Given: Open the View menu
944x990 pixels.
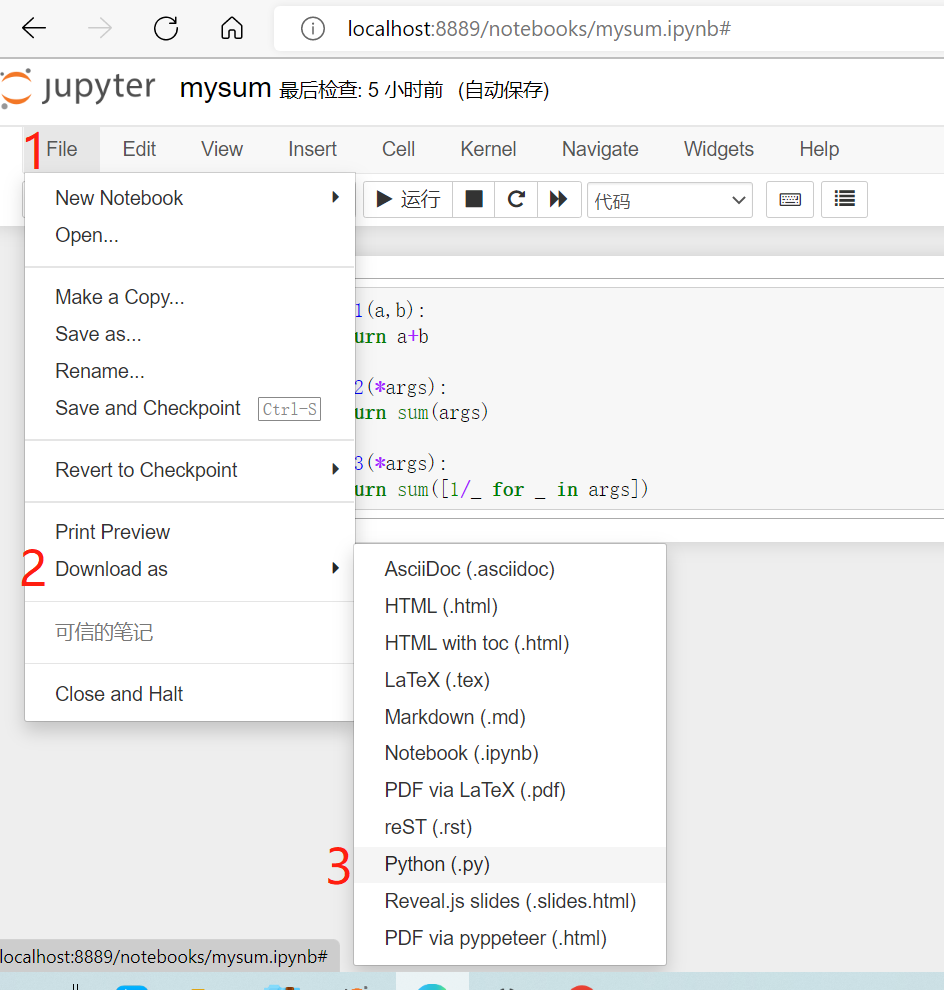Looking at the screenshot, I should pyautogui.click(x=222, y=149).
